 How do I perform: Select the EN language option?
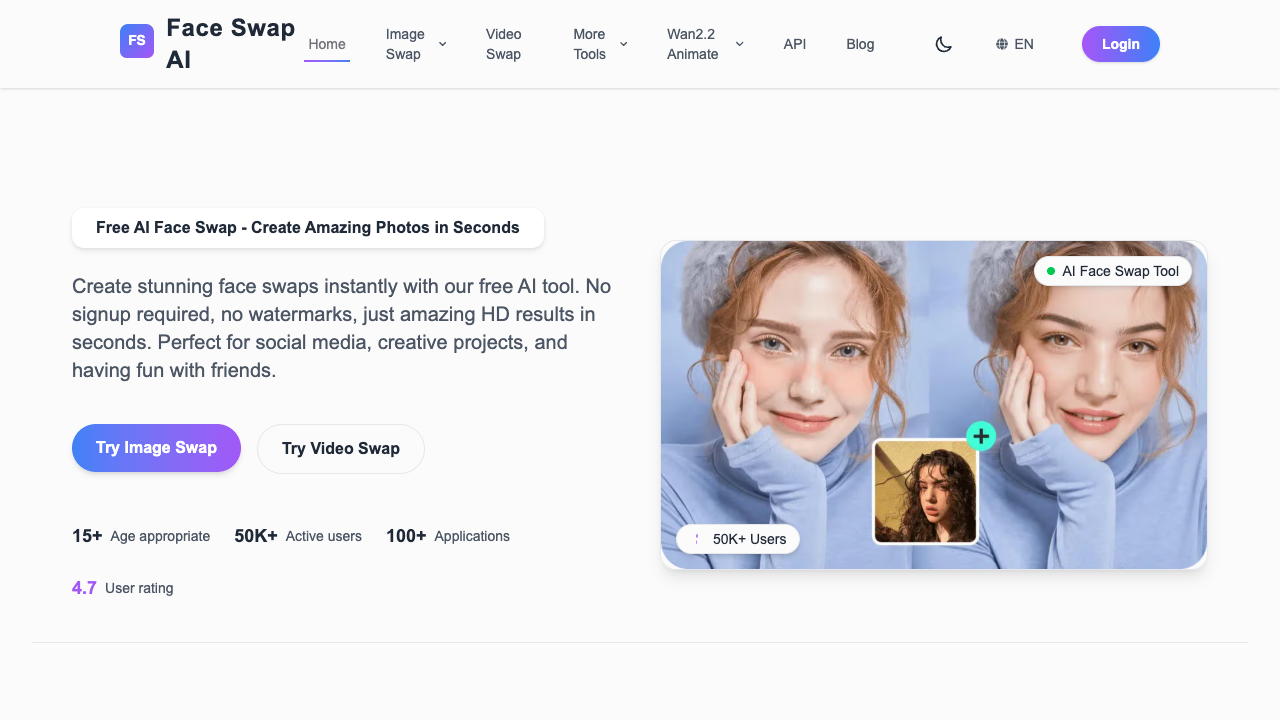point(1024,44)
